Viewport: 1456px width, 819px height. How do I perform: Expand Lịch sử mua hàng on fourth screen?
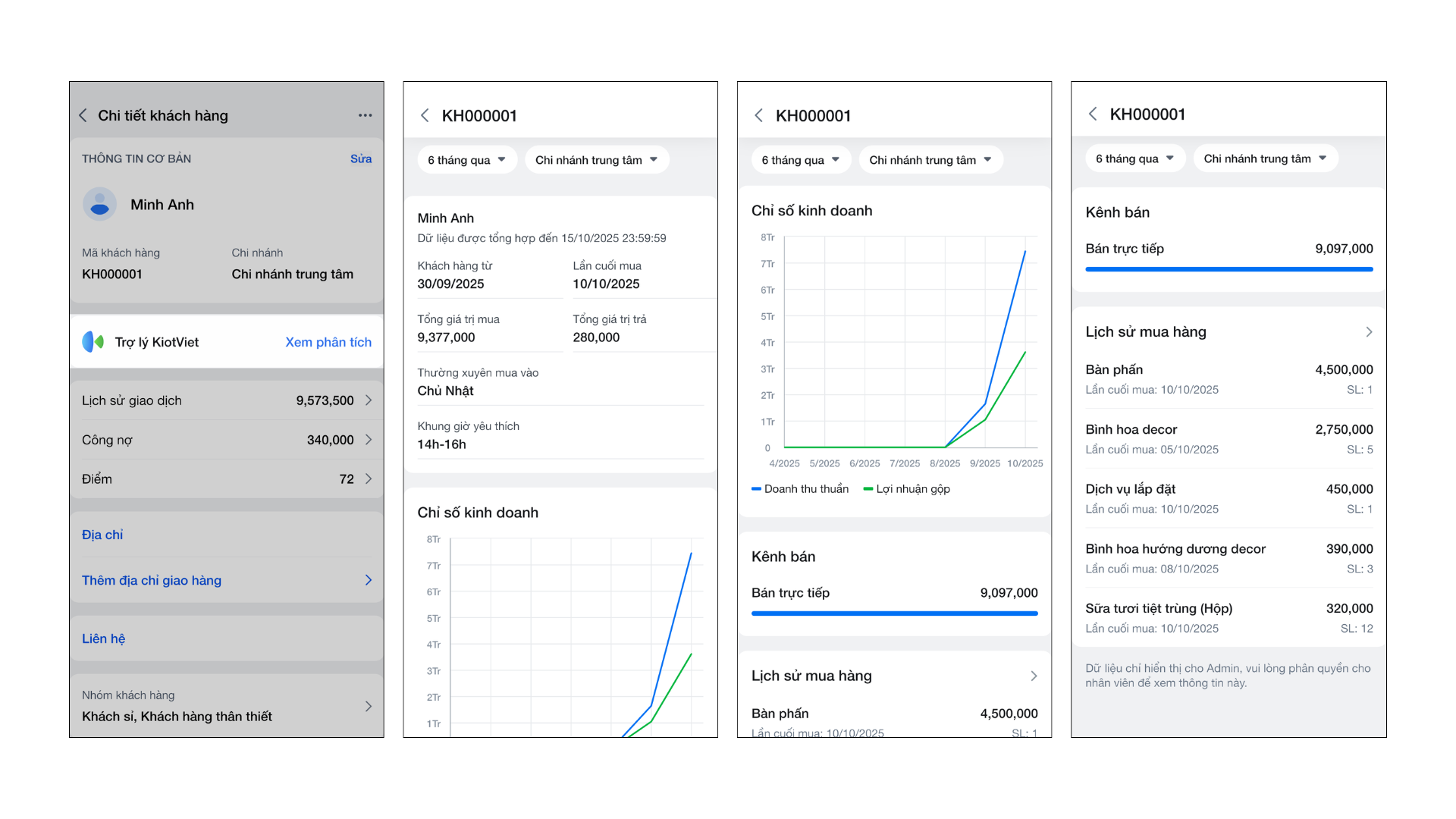[1369, 332]
